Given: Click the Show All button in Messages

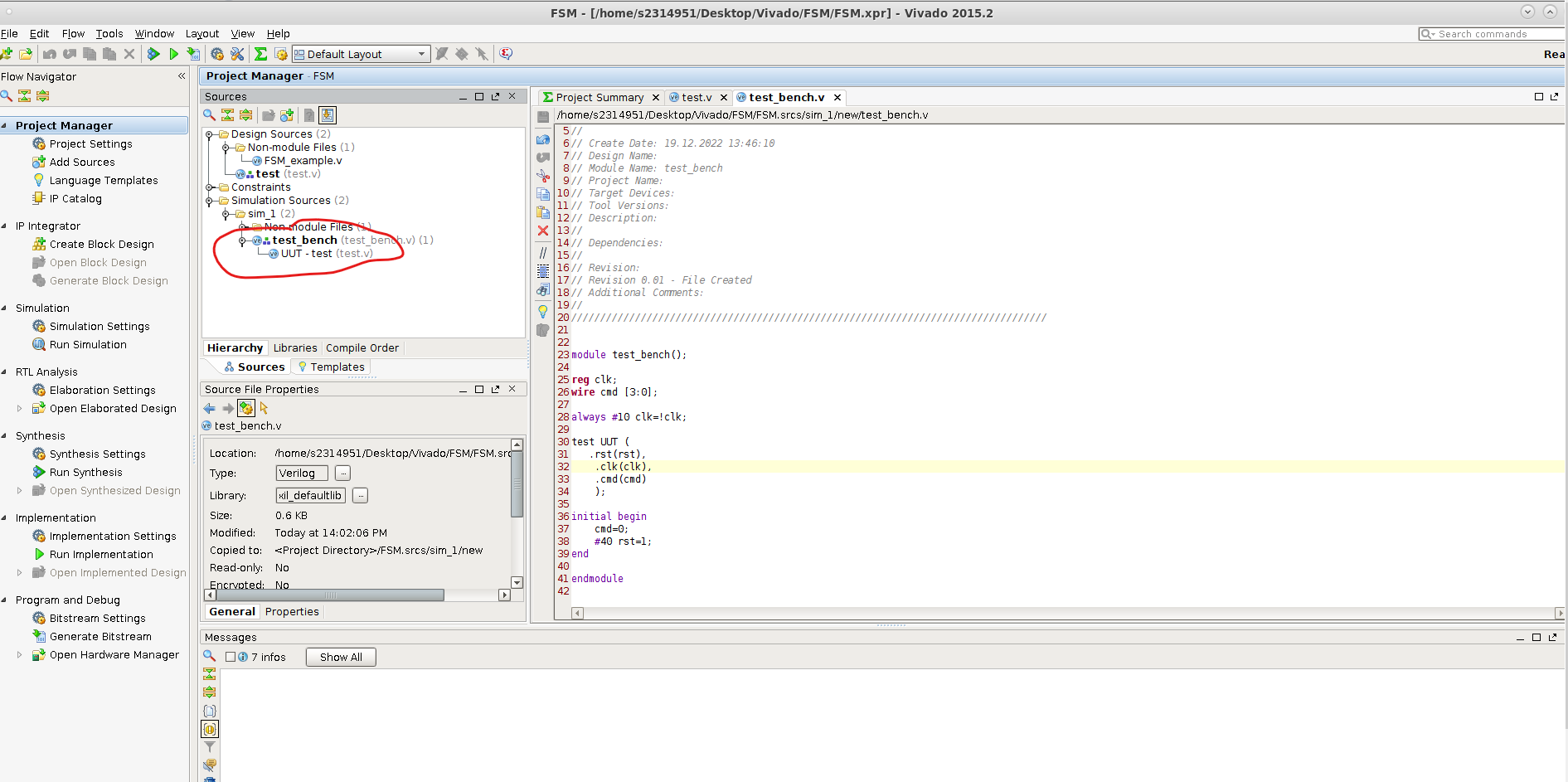Looking at the screenshot, I should pos(341,657).
